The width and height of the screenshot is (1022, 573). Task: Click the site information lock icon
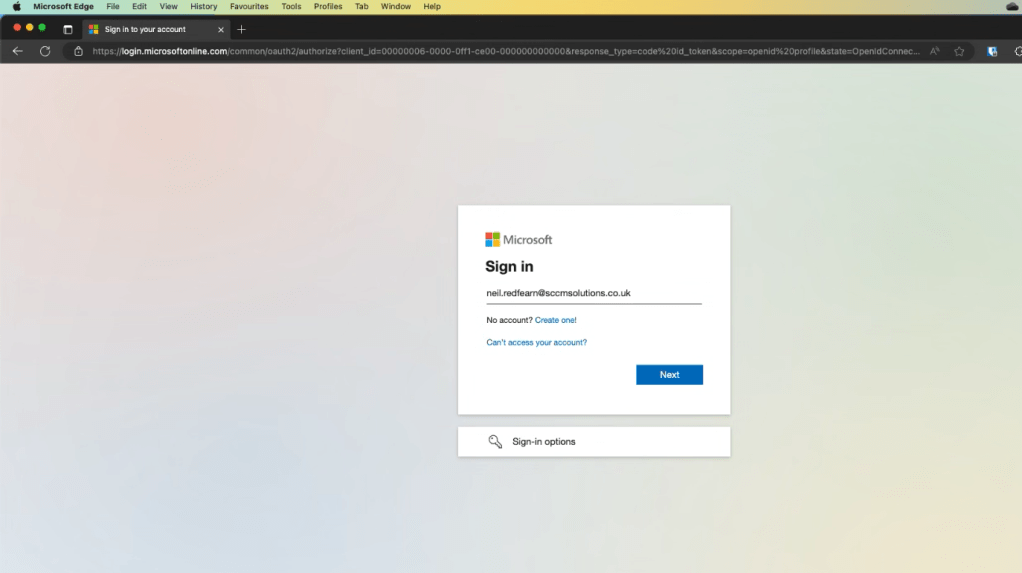[x=78, y=51]
